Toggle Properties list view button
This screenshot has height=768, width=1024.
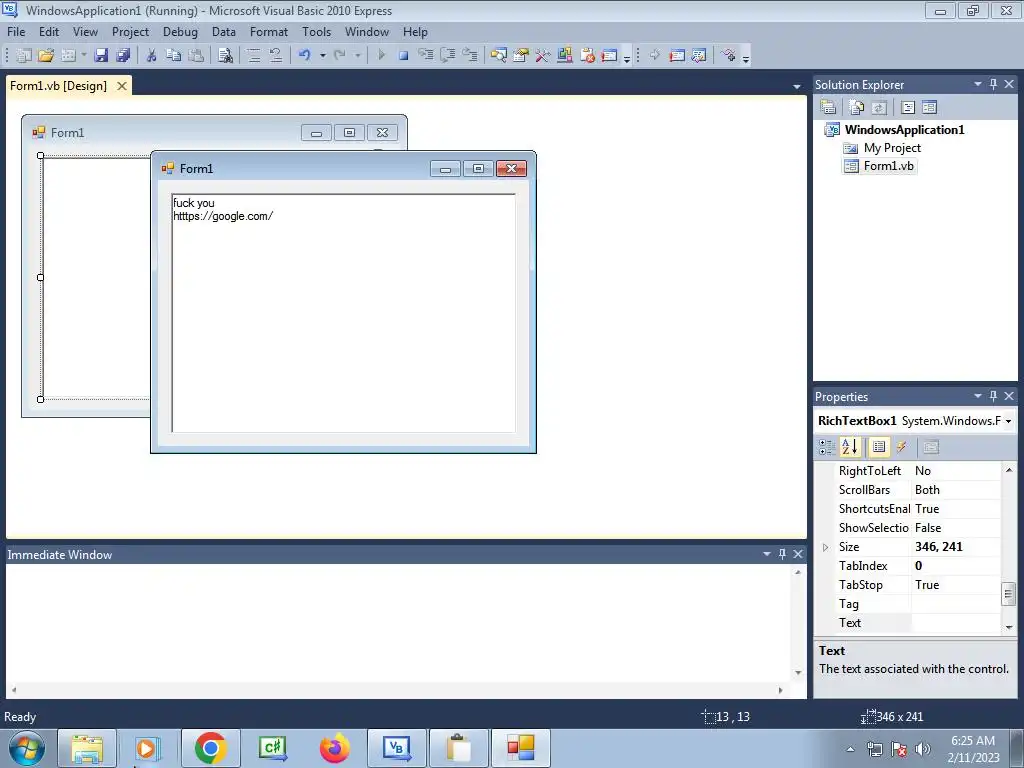click(879, 447)
